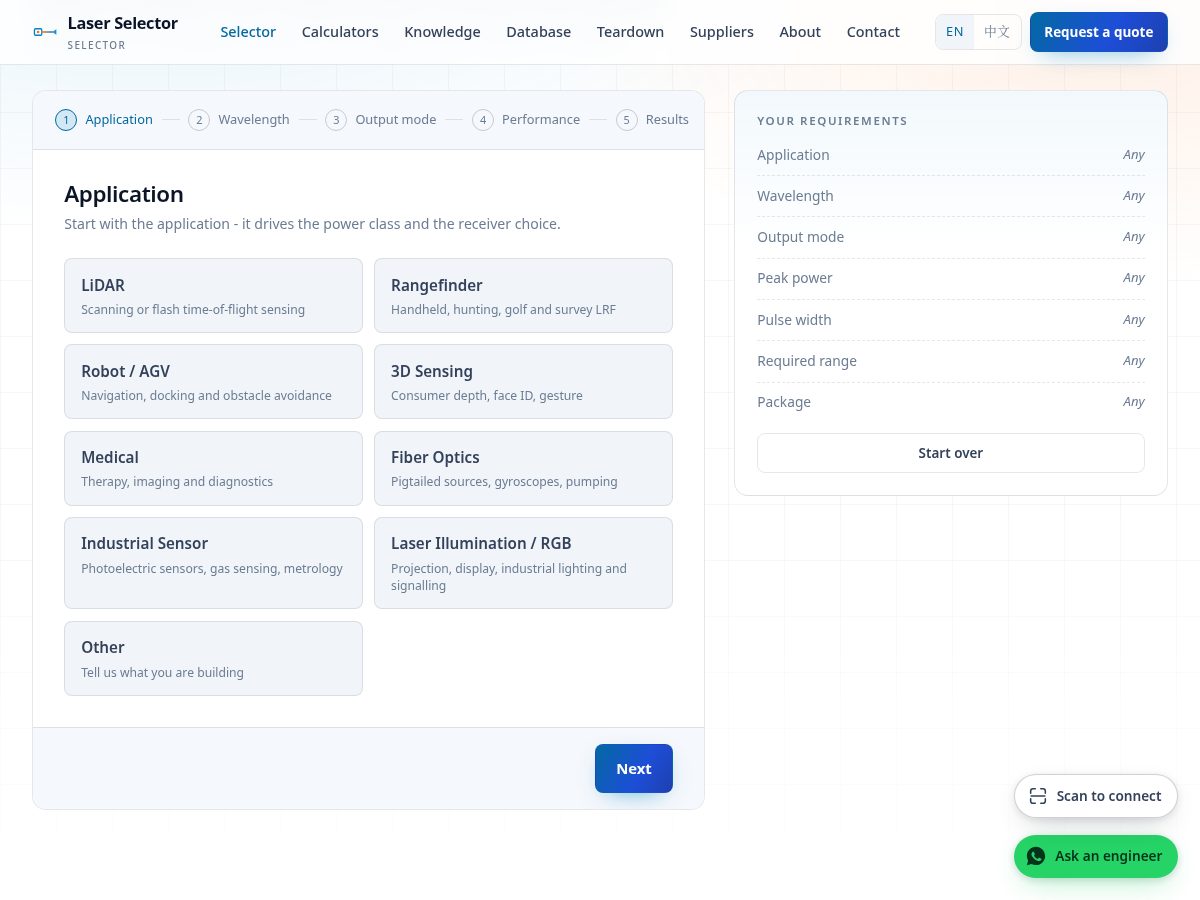Open the Calculators nav item

(340, 32)
